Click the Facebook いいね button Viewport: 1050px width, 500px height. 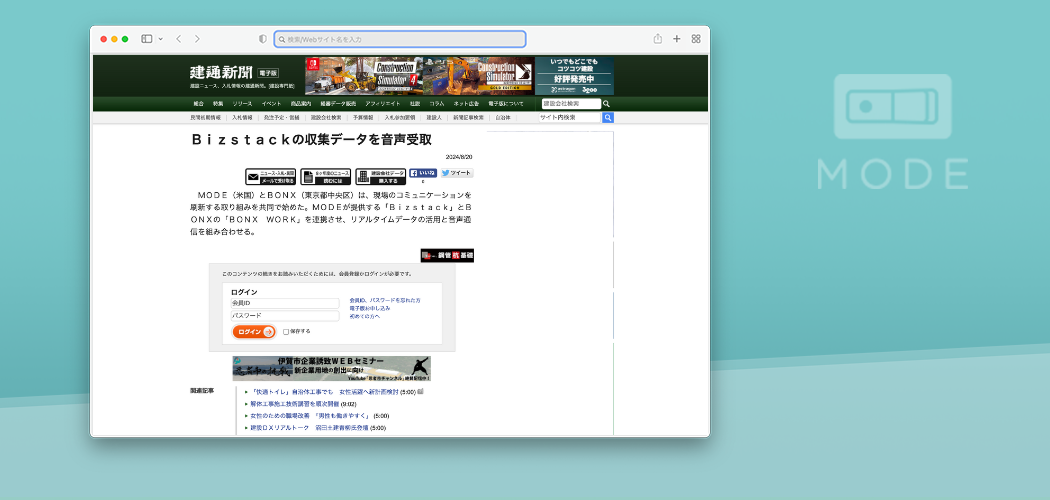[423, 173]
